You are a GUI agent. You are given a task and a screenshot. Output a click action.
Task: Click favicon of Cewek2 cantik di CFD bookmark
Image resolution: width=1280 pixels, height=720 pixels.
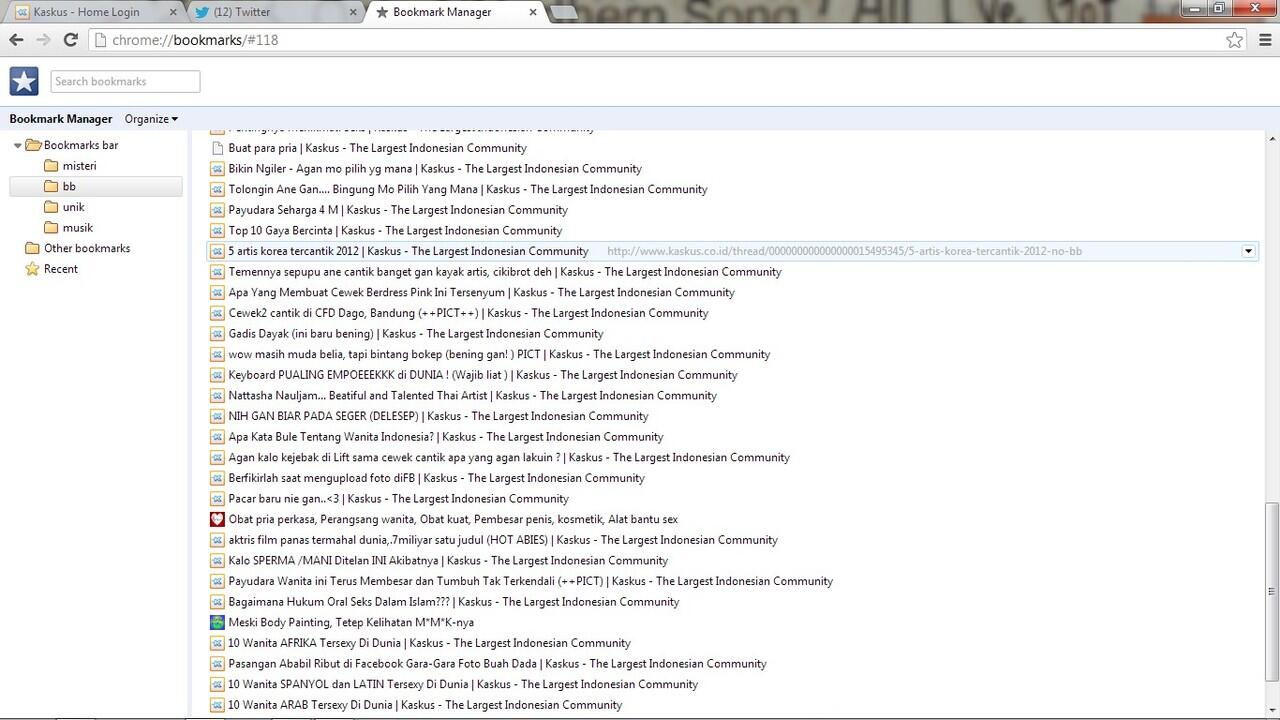[x=217, y=313]
